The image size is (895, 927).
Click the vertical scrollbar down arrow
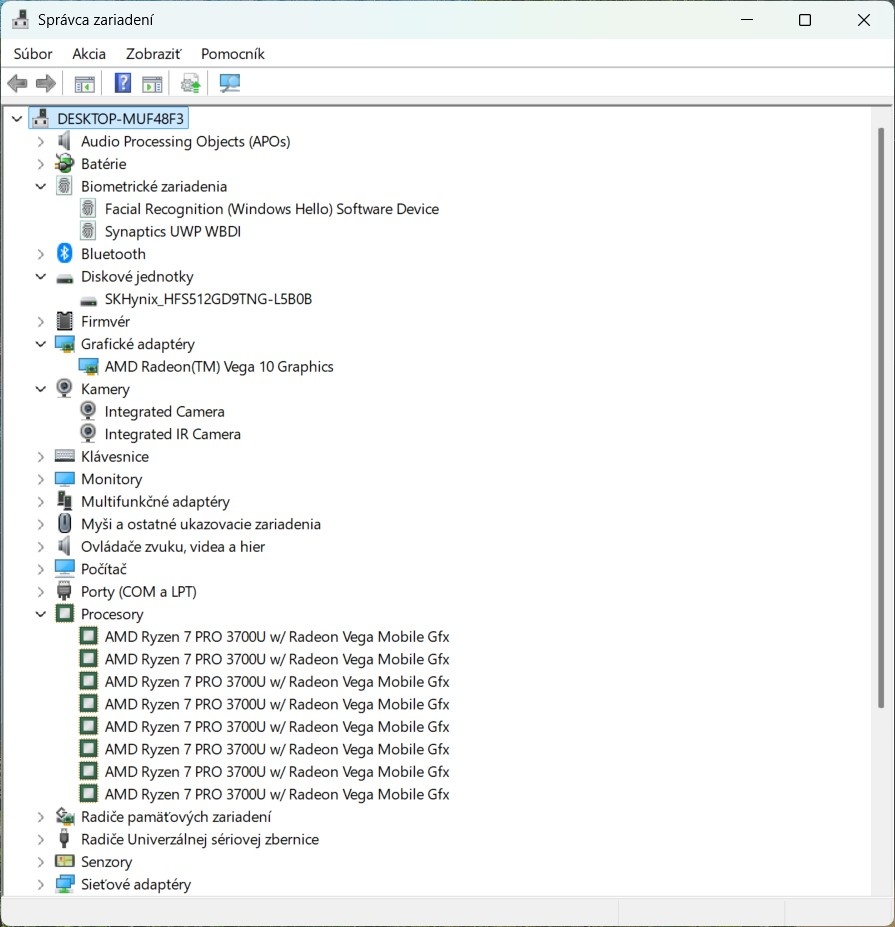tap(881, 888)
